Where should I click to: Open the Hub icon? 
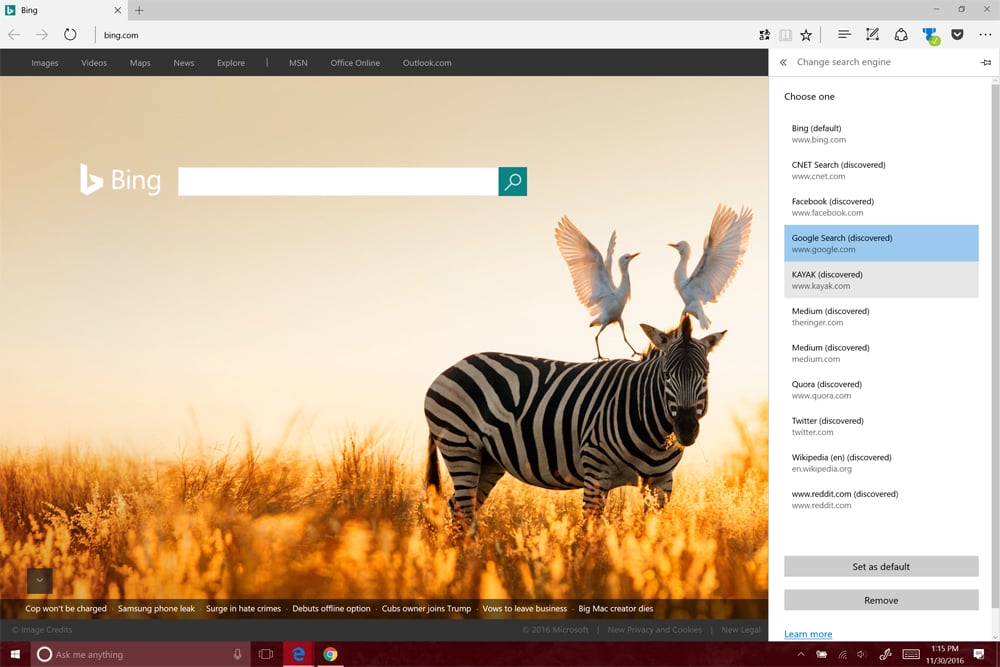click(844, 34)
